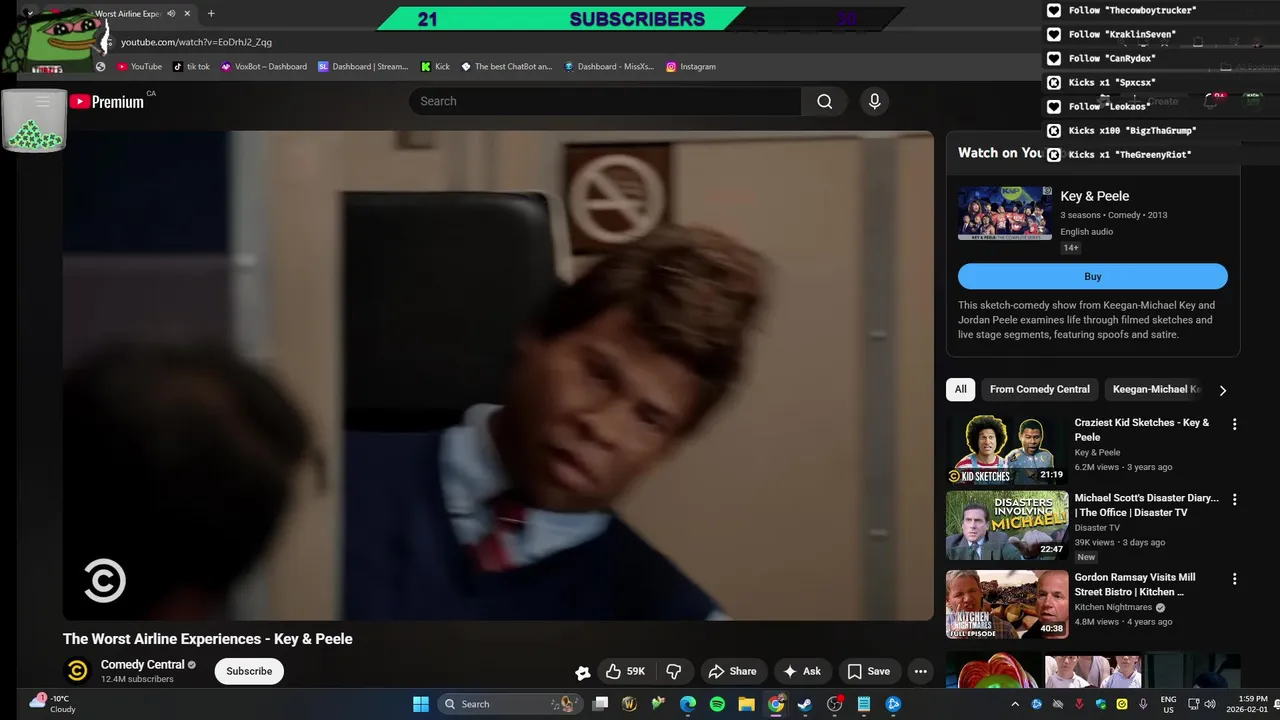
Task: Open the VoxBot – Dashboard bookmark
Action: [x=264, y=66]
